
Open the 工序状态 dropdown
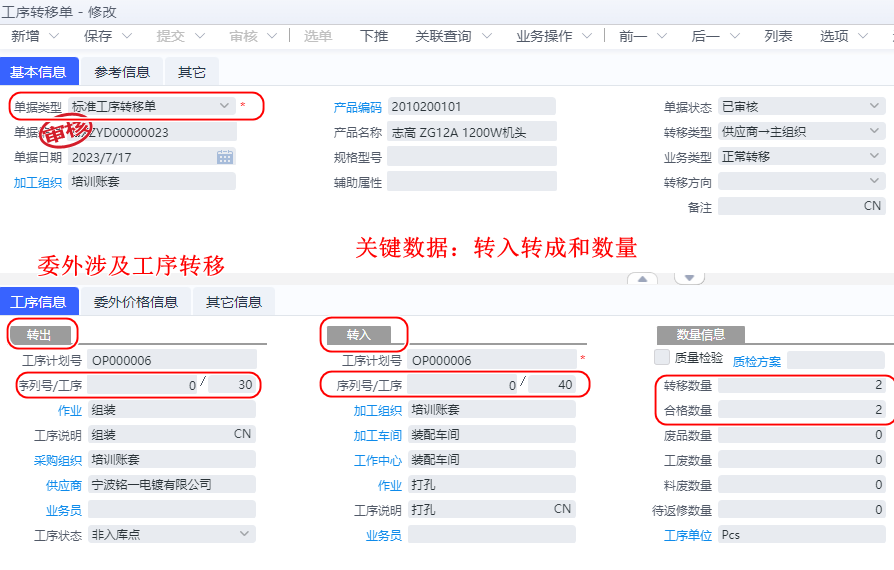[x=245, y=535]
